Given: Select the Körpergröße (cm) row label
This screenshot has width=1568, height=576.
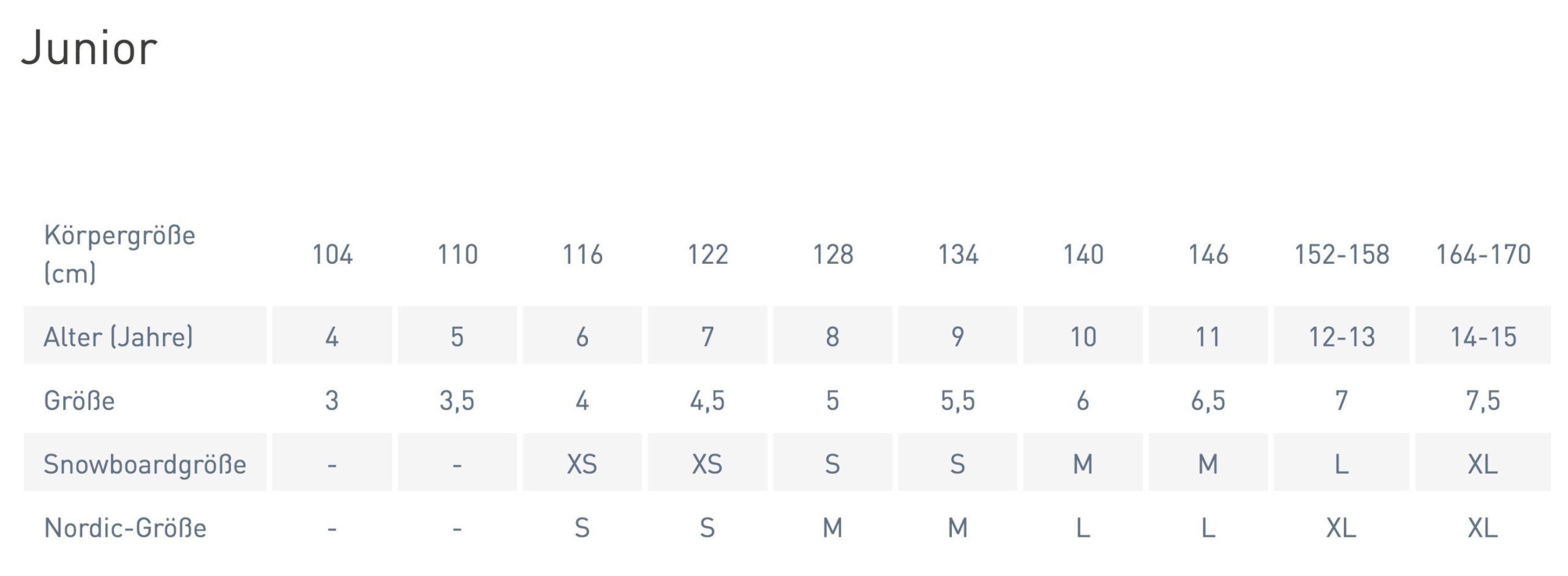Looking at the screenshot, I should pyautogui.click(x=119, y=253).
